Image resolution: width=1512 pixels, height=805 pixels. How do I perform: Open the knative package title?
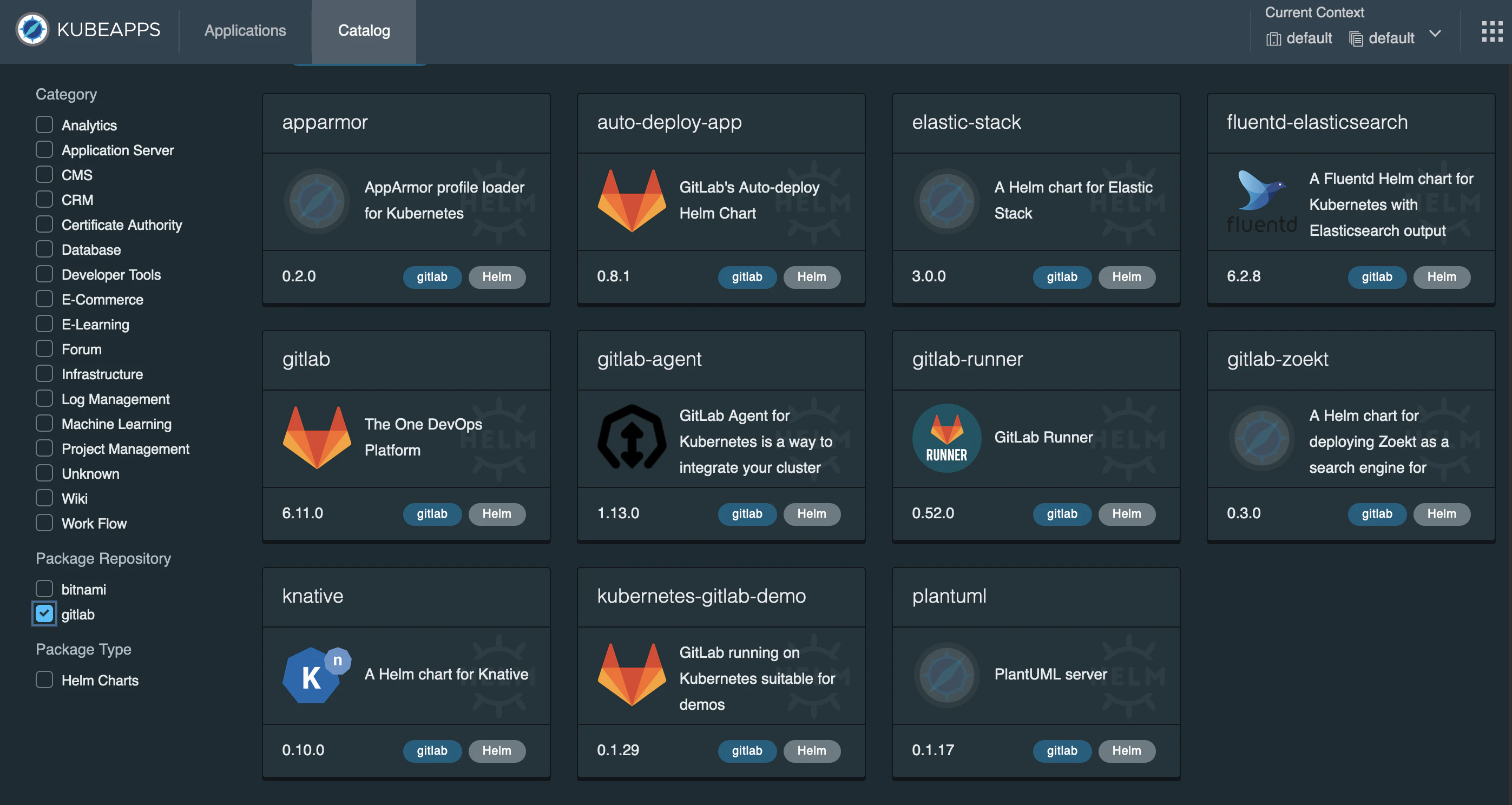pyautogui.click(x=312, y=596)
